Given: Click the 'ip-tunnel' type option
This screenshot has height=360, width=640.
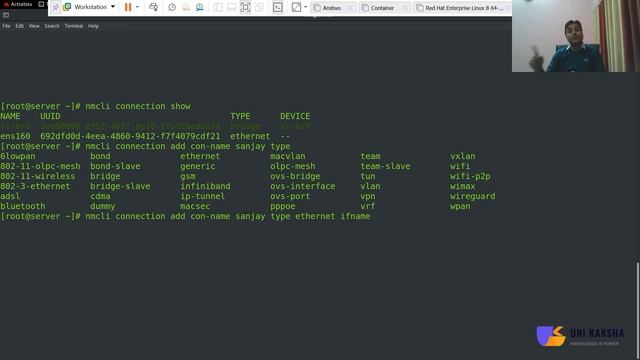Looking at the screenshot, I should coord(202,196).
